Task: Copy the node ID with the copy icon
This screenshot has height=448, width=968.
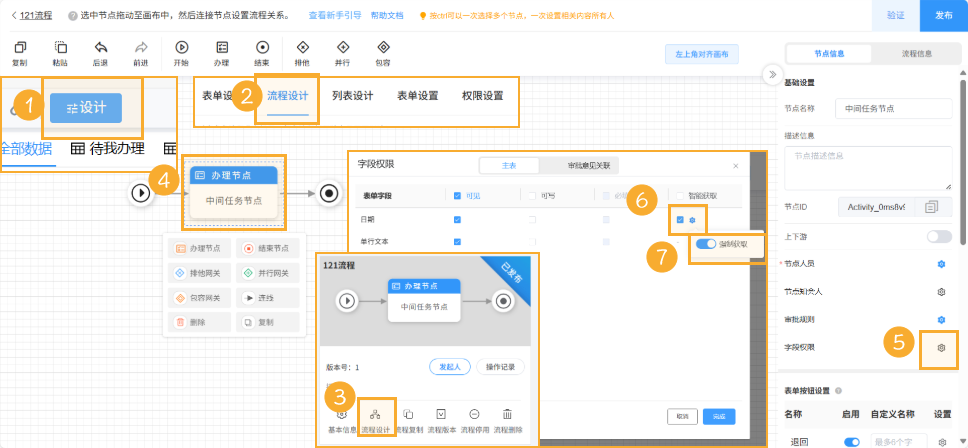Action: [x=932, y=207]
